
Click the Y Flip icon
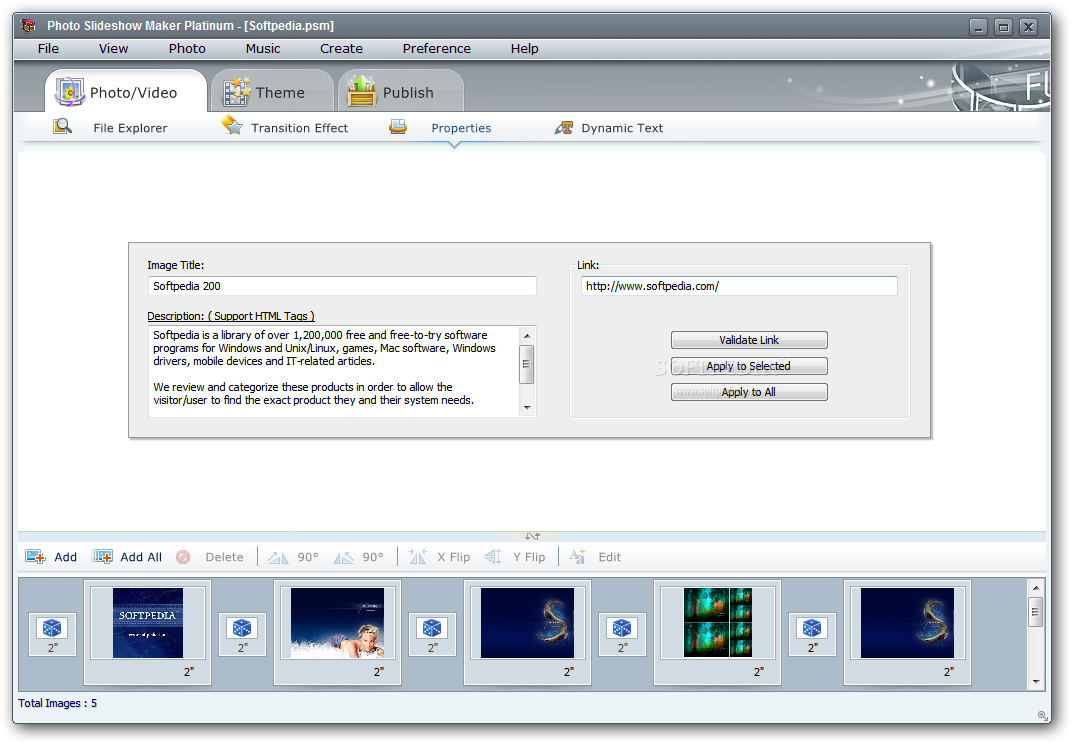coord(493,557)
